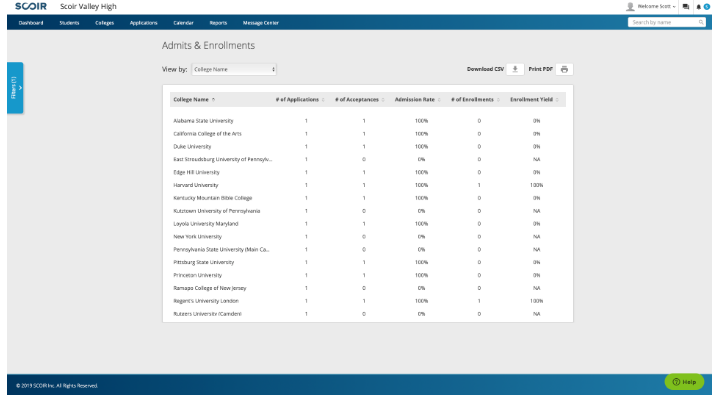The image size is (717, 398).
Task: Select Edge Hill University row
Action: pyautogui.click(x=368, y=172)
